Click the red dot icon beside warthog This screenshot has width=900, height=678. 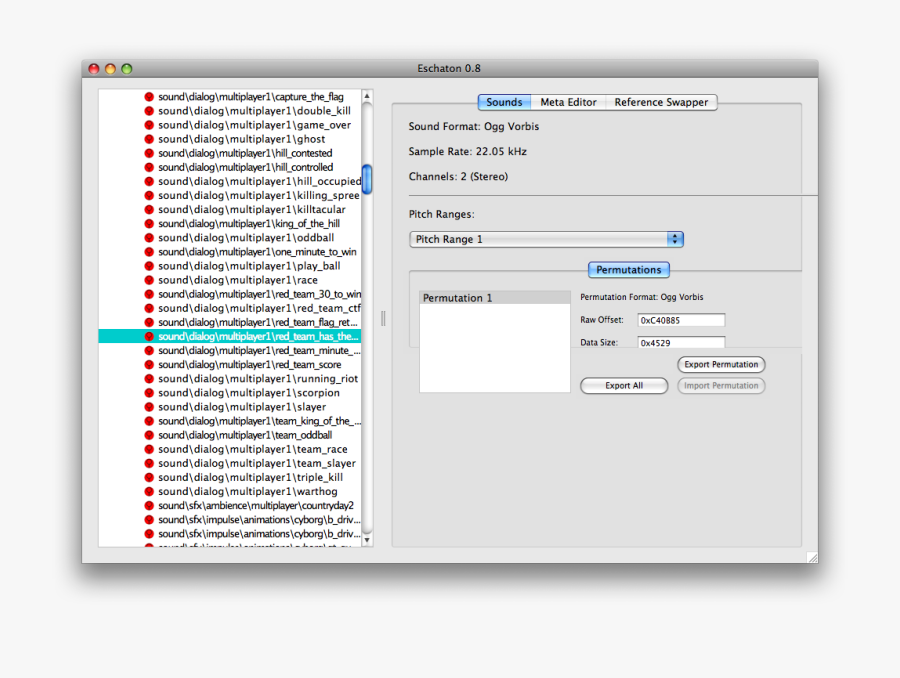[x=147, y=491]
